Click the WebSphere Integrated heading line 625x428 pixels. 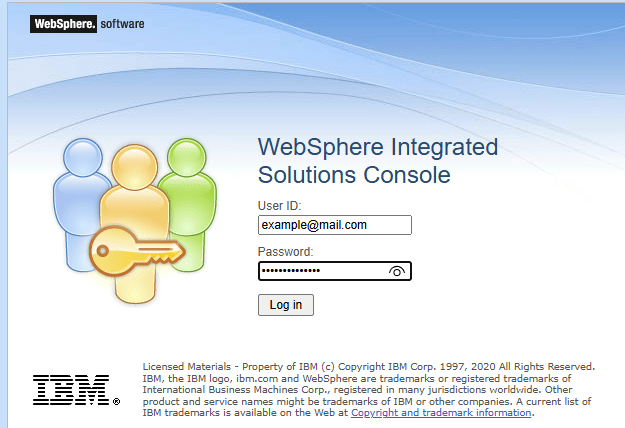pyautogui.click(x=377, y=147)
